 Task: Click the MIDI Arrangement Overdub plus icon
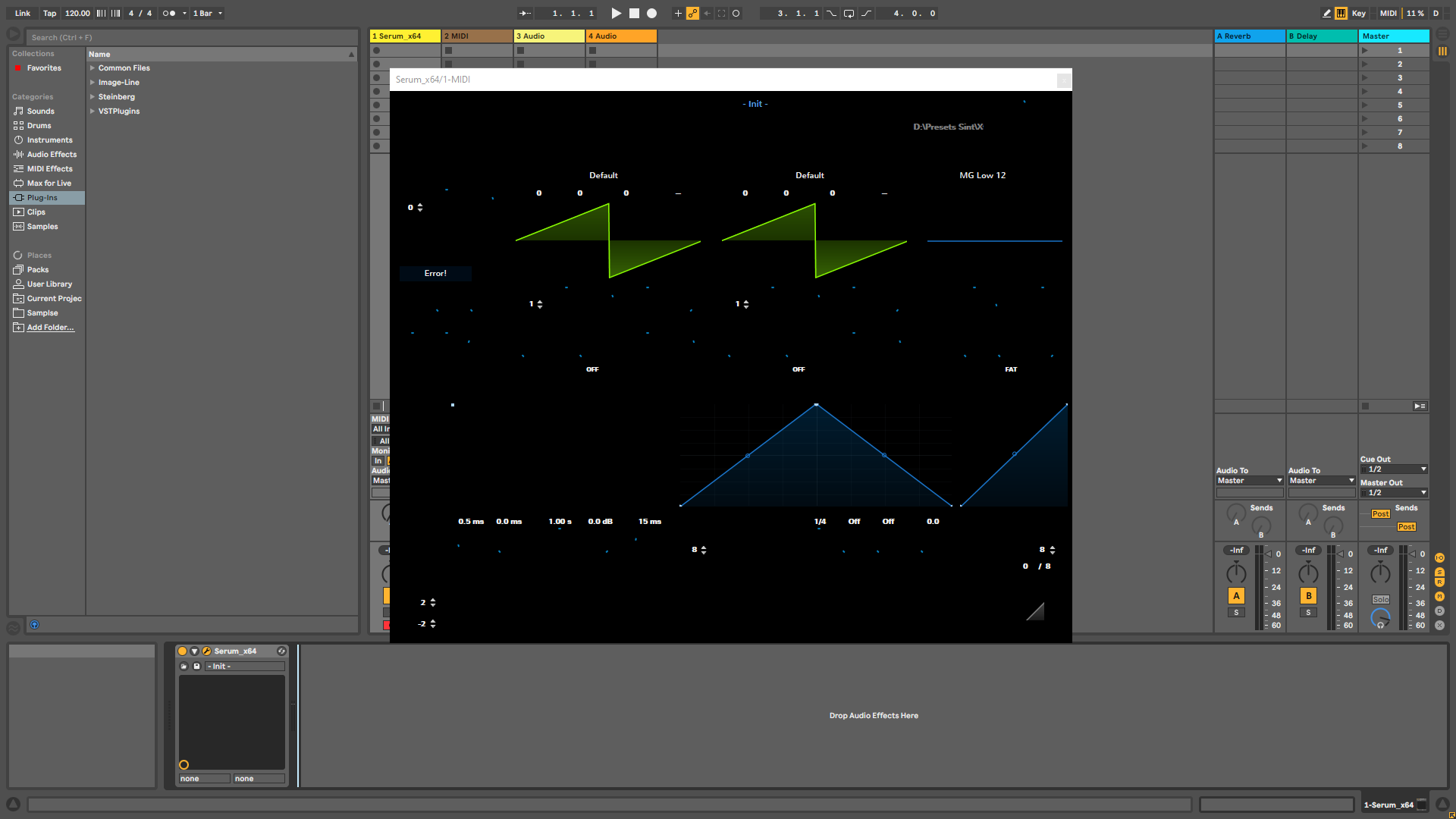point(678,13)
